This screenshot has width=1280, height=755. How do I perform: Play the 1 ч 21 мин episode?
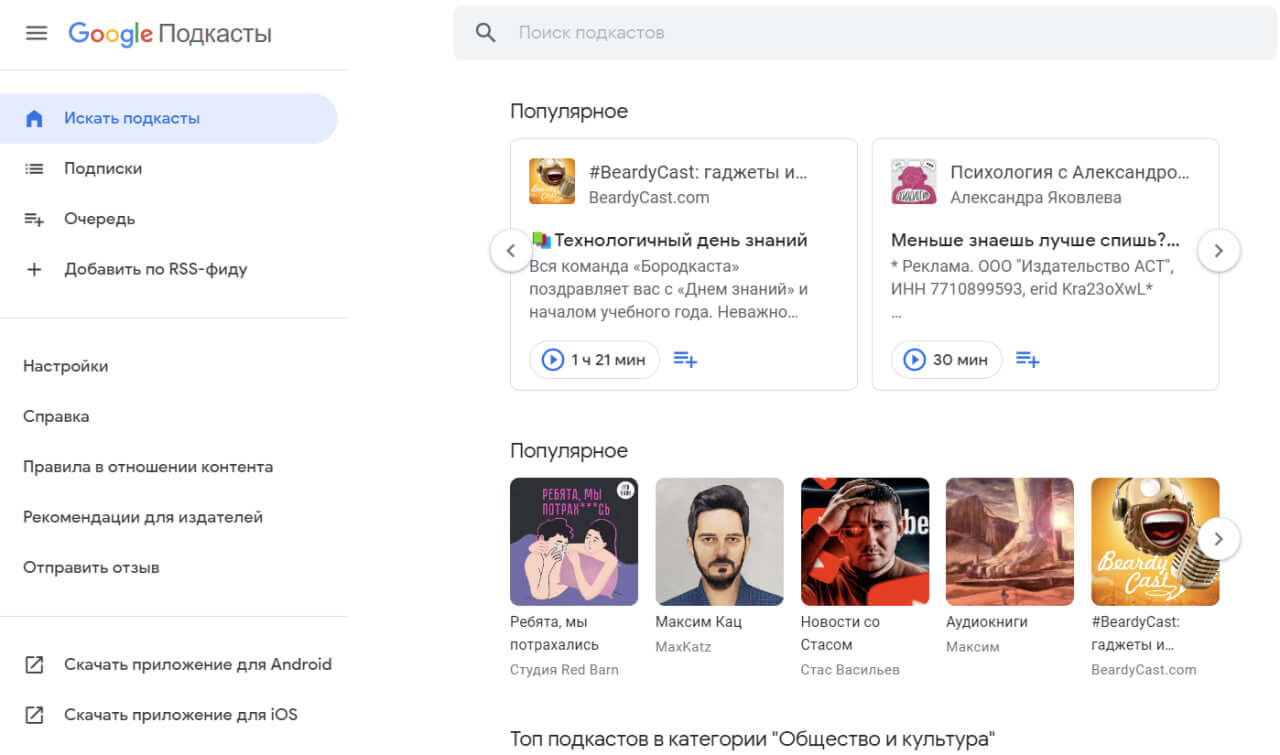coord(594,359)
